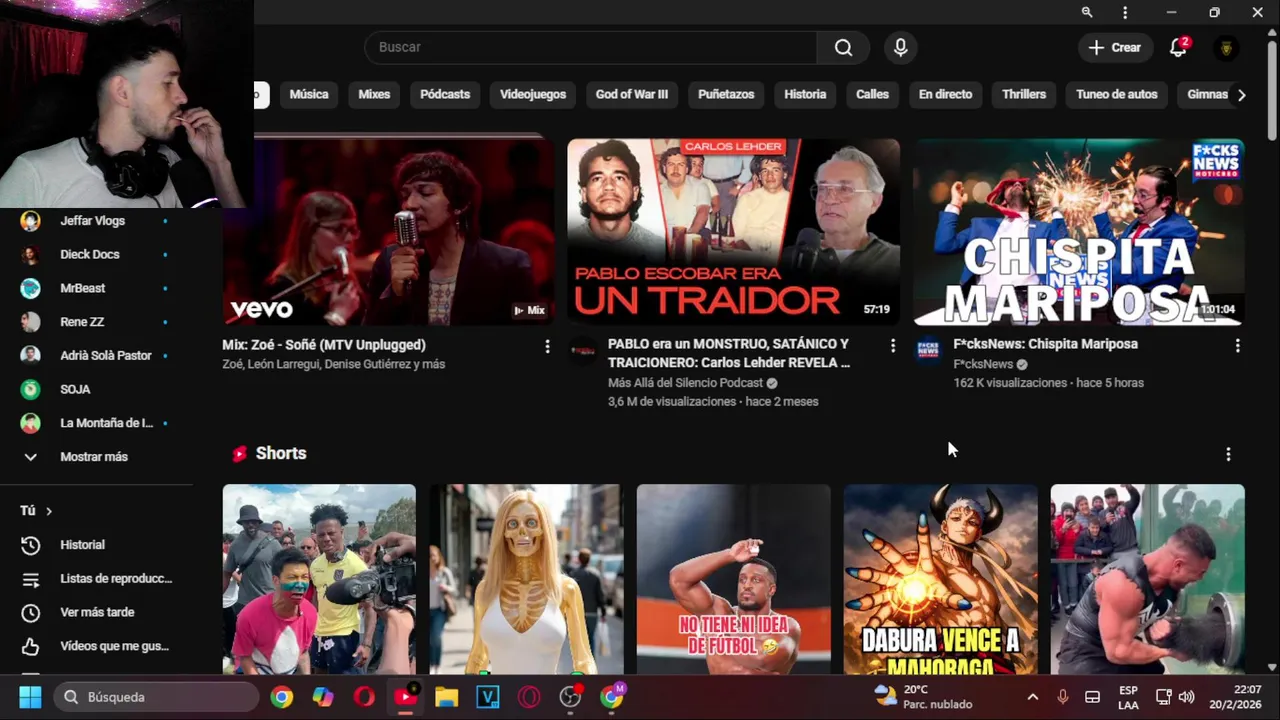Image resolution: width=1280 pixels, height=720 pixels.
Task: Open the golden skeleton woman Short
Action: (x=526, y=580)
